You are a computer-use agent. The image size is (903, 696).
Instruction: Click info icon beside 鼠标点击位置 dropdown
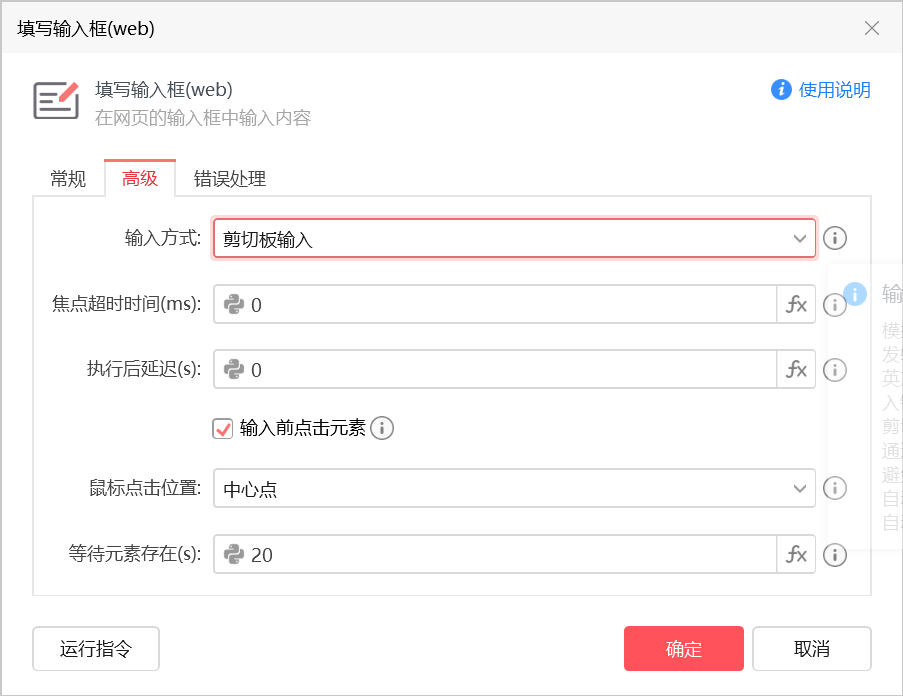coord(835,489)
